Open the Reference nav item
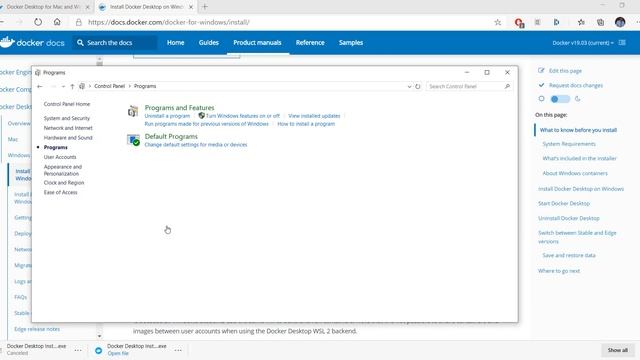 [x=310, y=42]
